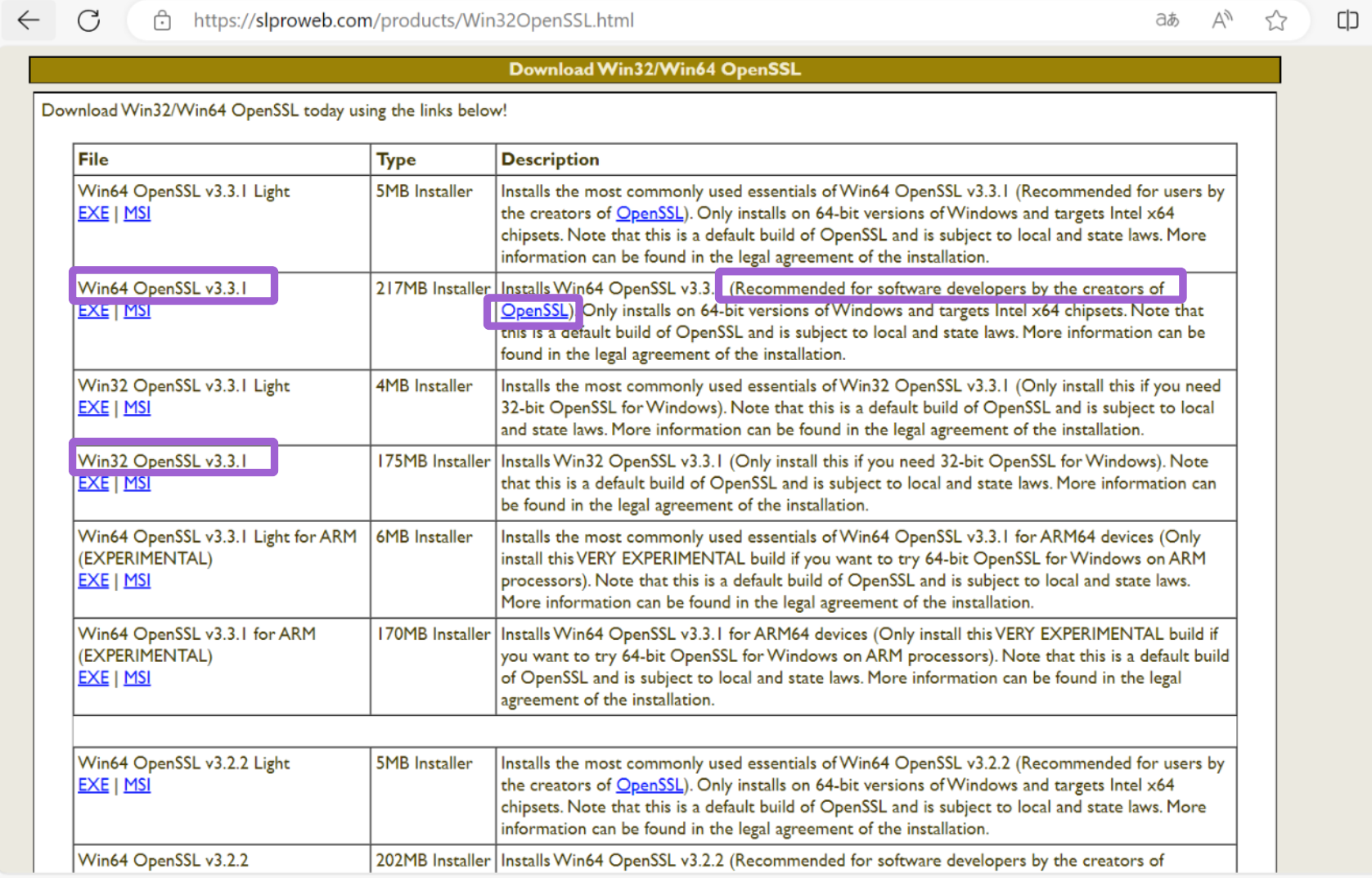Click 'Download Win32/Win64 OpenSSL today' intro text
1372x878 pixels.
tap(274, 110)
